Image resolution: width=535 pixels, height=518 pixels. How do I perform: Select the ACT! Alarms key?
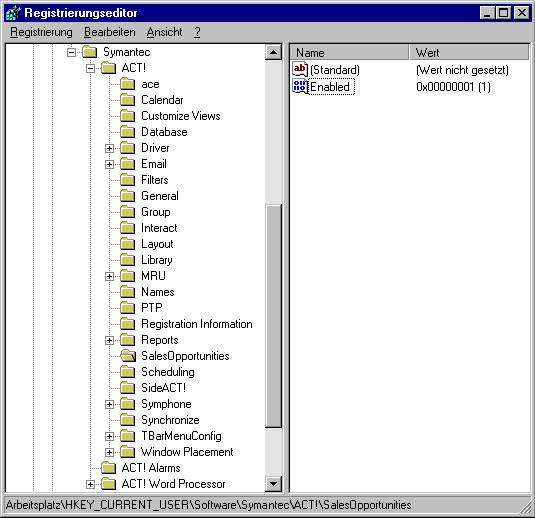coord(151,468)
